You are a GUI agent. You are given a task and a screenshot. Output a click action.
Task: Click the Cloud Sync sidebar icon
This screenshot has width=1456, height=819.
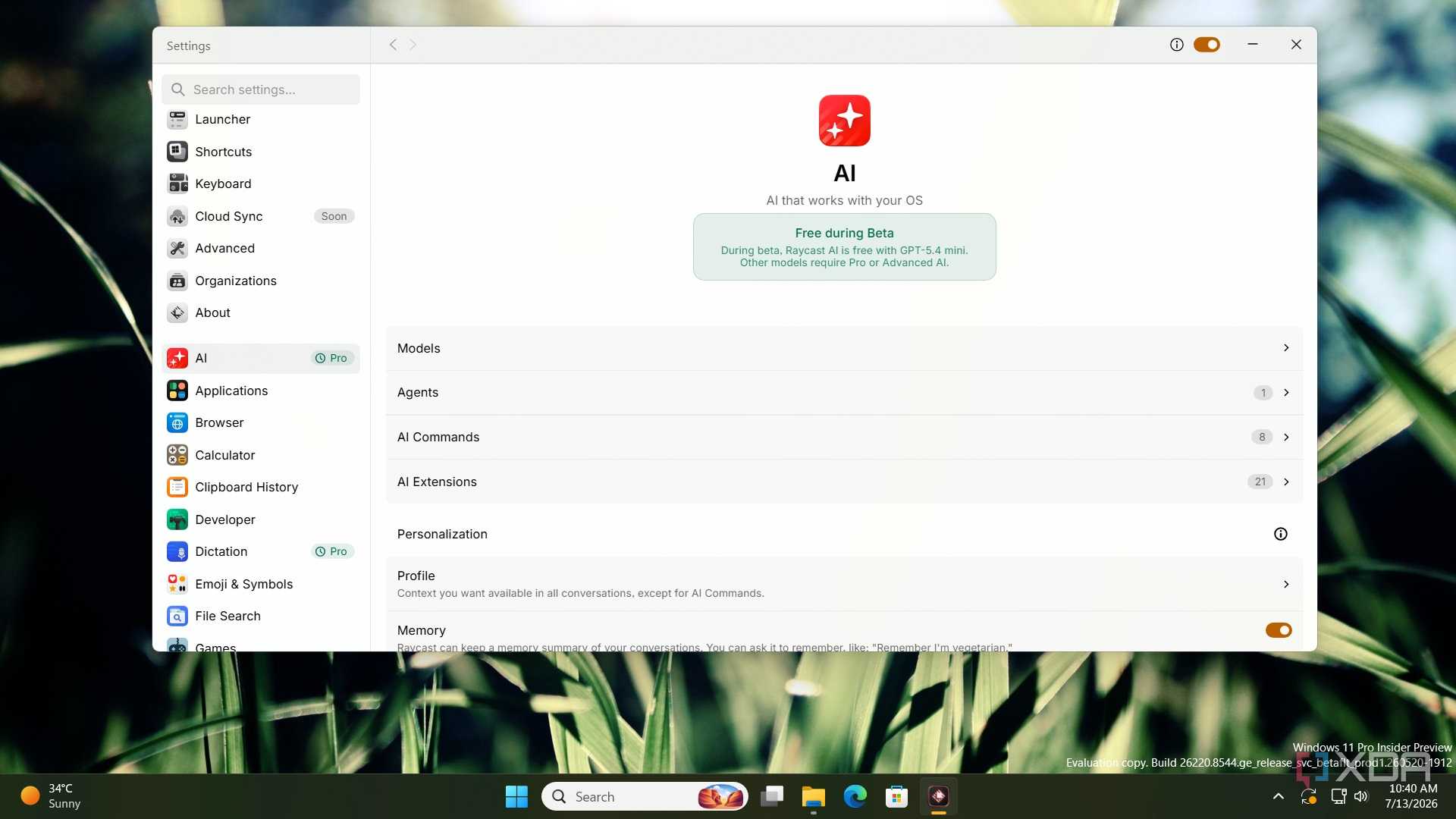pos(177,216)
